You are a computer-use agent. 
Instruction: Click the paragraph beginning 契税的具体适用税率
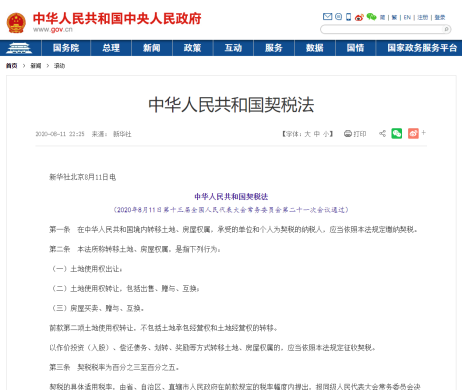[235, 387]
